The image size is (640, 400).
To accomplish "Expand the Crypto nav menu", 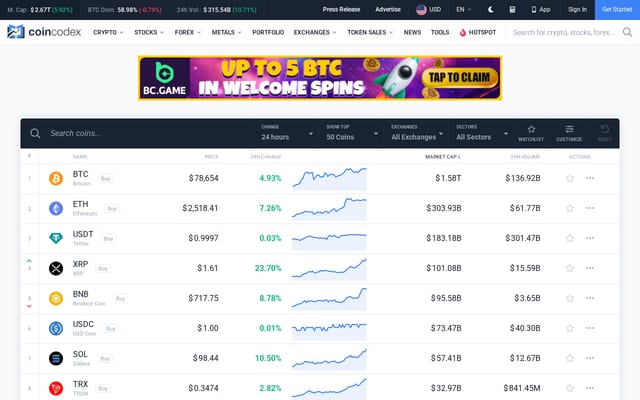I will (108, 32).
